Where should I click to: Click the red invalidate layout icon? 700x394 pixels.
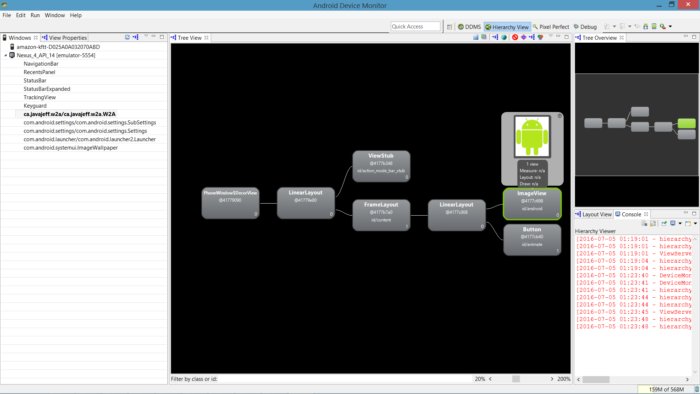[515, 37]
